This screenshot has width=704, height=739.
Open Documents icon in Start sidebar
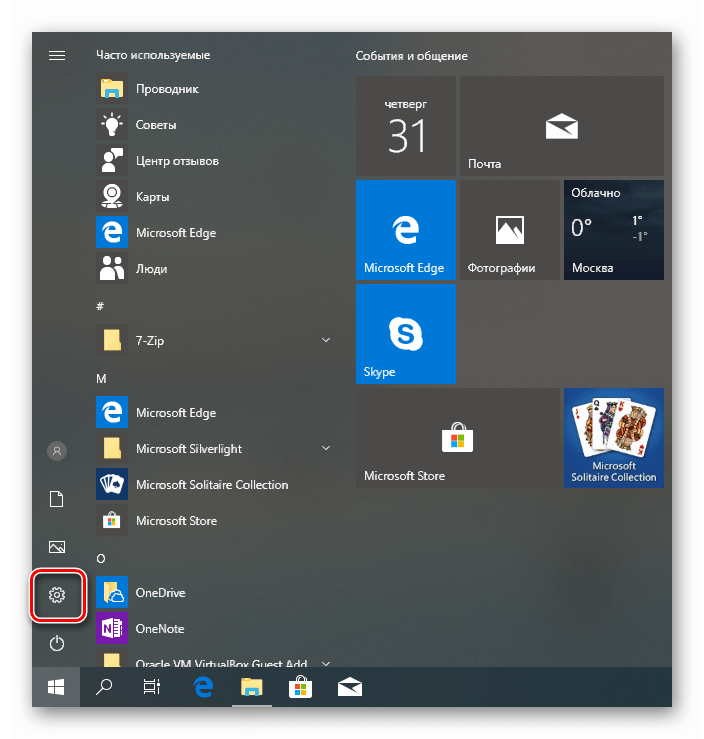point(57,499)
